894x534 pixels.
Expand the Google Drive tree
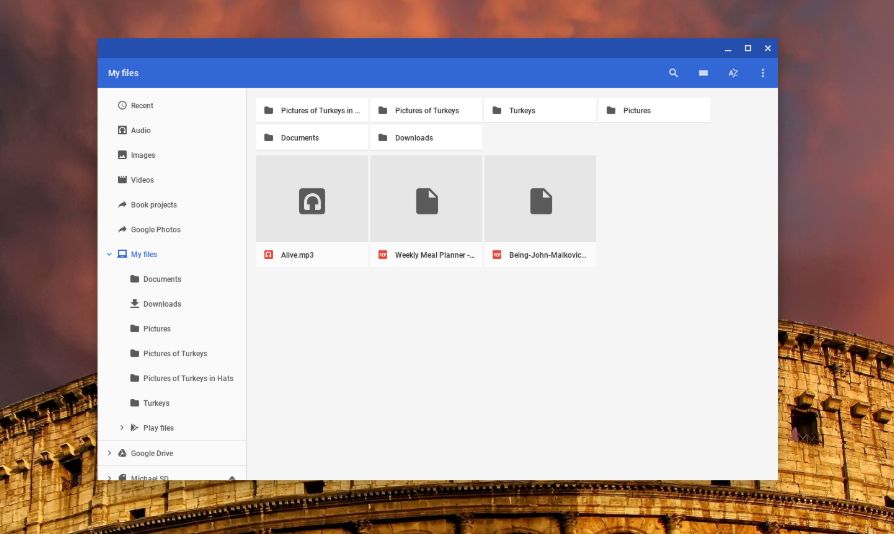[109, 453]
